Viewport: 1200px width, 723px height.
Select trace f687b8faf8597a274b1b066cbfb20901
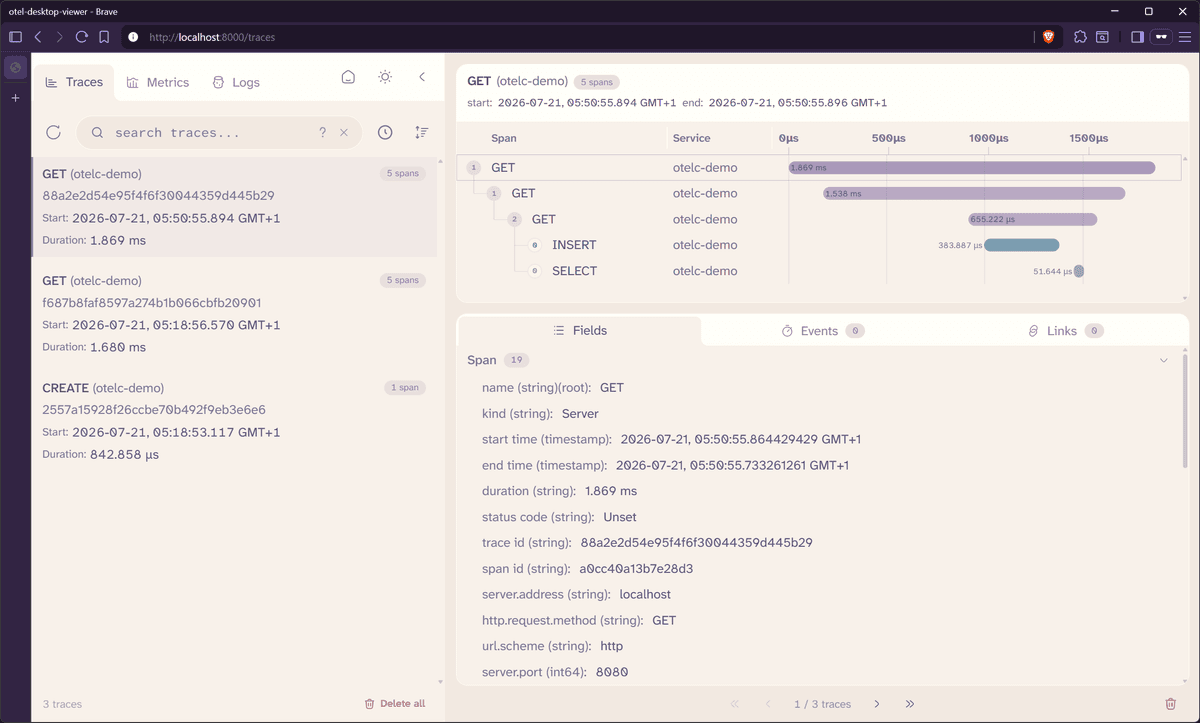235,314
